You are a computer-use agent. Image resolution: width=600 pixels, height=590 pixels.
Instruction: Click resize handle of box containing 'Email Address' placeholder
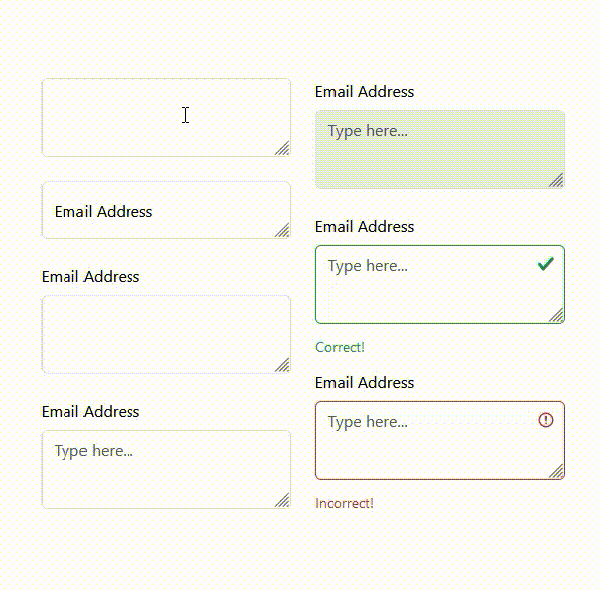click(283, 231)
